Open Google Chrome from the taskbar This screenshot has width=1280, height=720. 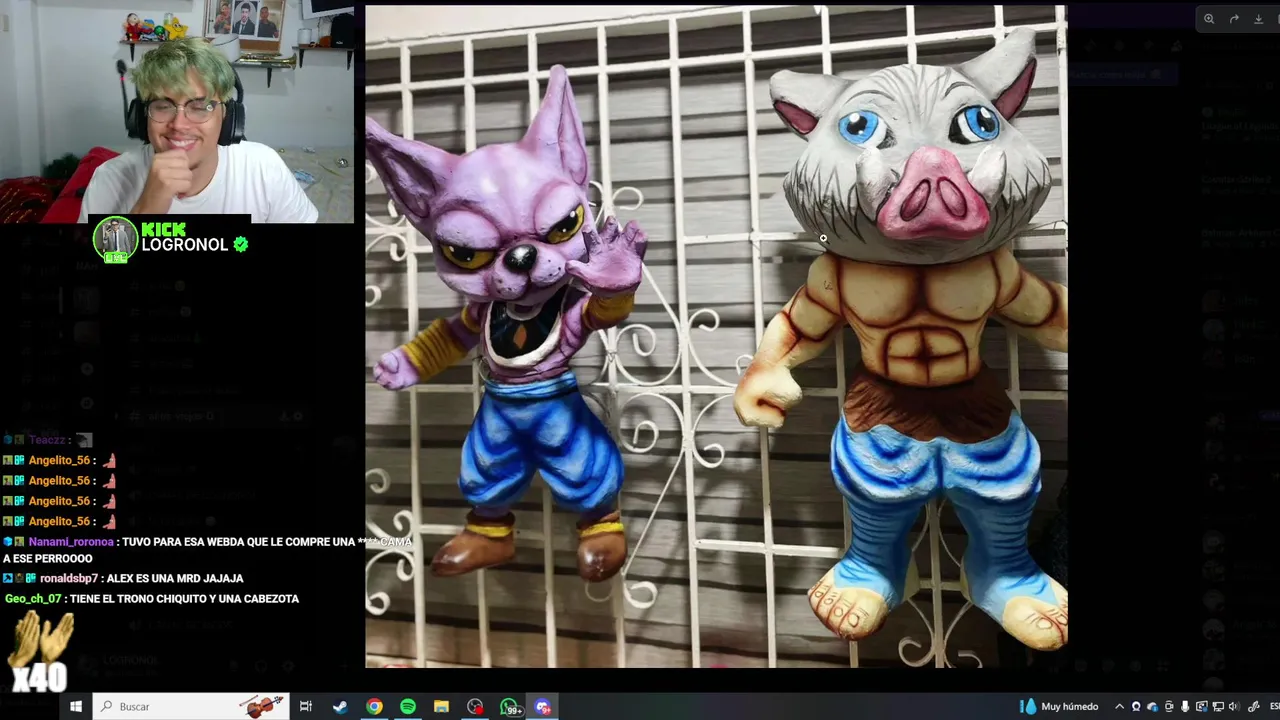pos(374,706)
